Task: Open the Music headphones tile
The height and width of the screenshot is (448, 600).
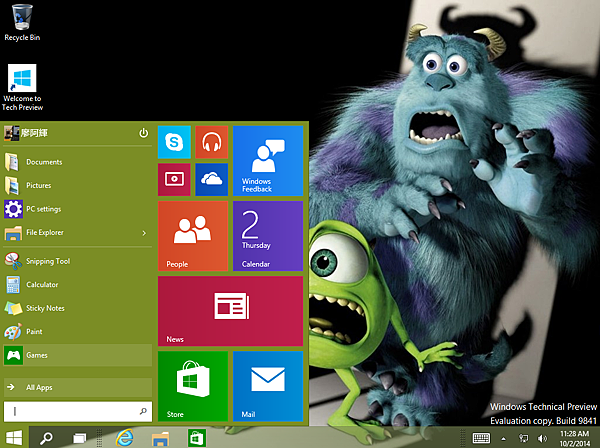Action: 212,142
